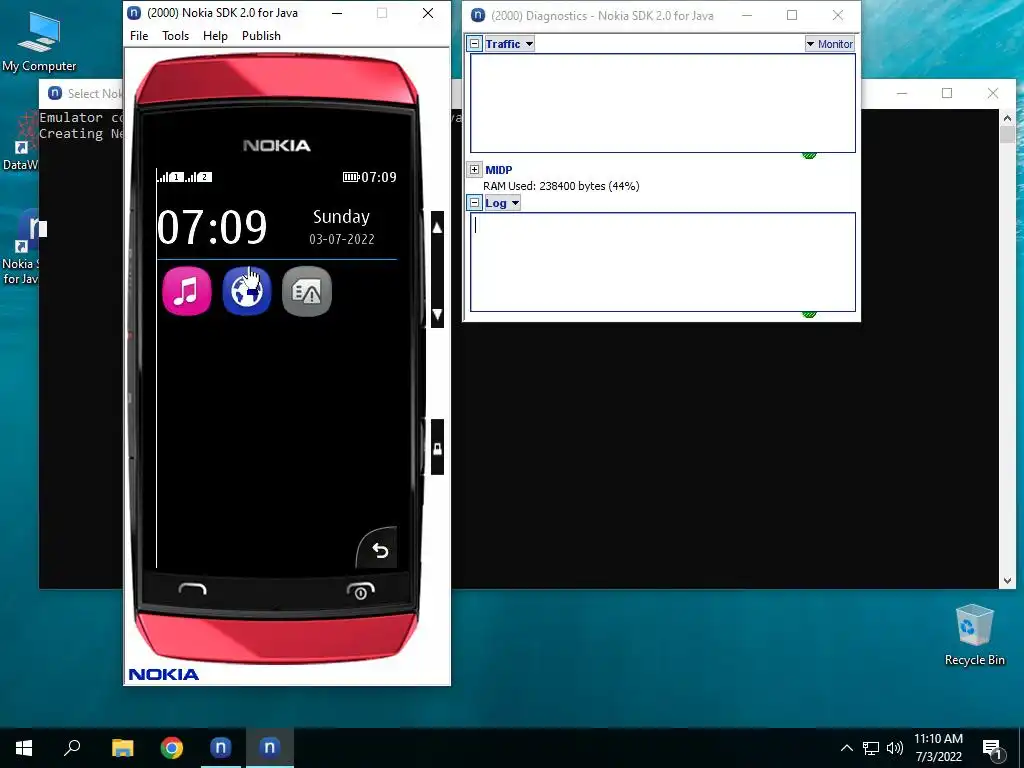Image resolution: width=1024 pixels, height=768 pixels.
Task: Click the RAM Used text in Diagnostics
Action: point(561,186)
